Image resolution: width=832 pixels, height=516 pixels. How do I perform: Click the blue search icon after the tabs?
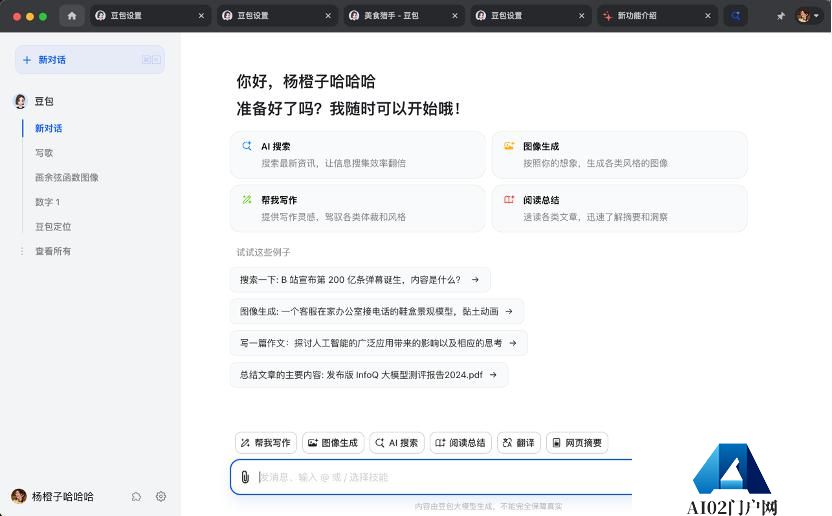pos(735,16)
